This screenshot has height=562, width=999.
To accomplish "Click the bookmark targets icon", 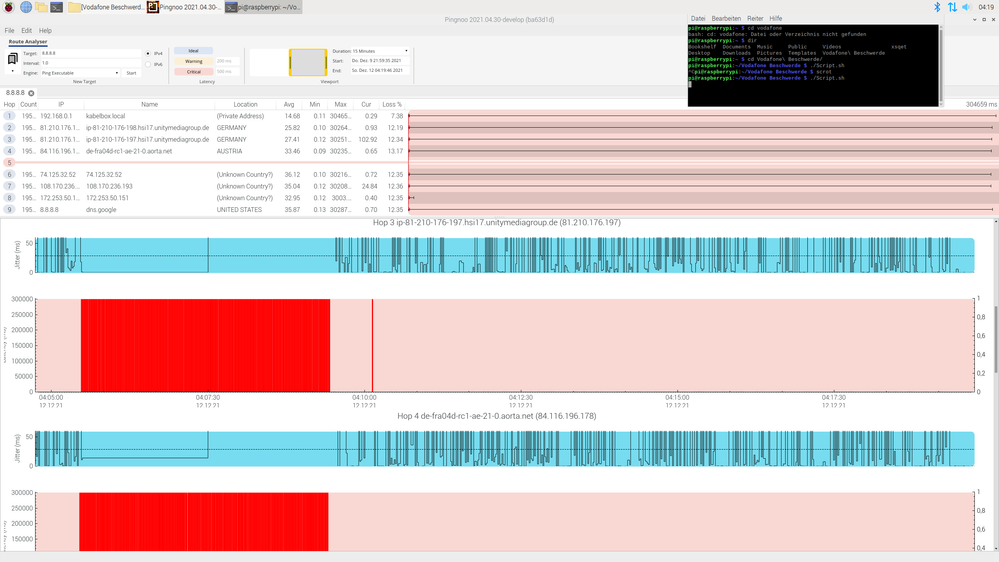I will (x=12, y=59).
